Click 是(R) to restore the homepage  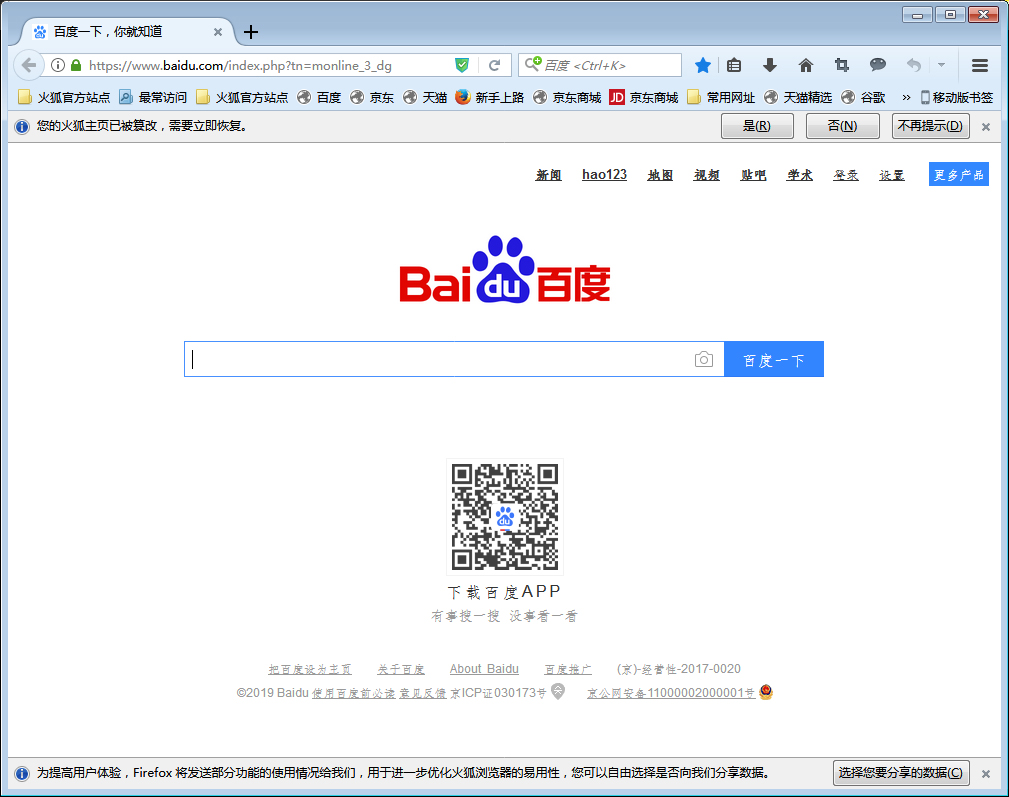pos(757,126)
